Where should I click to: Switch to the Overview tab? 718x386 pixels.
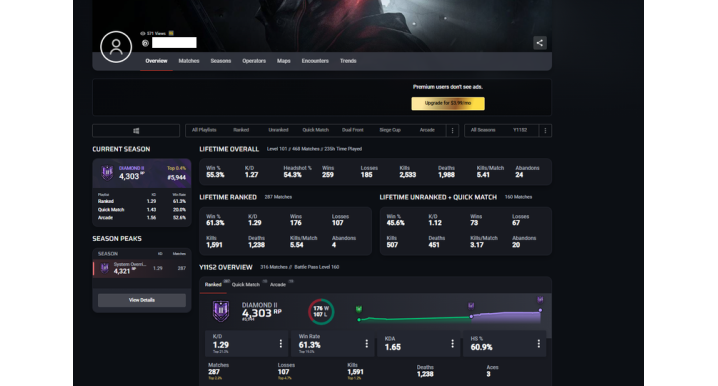click(x=156, y=61)
